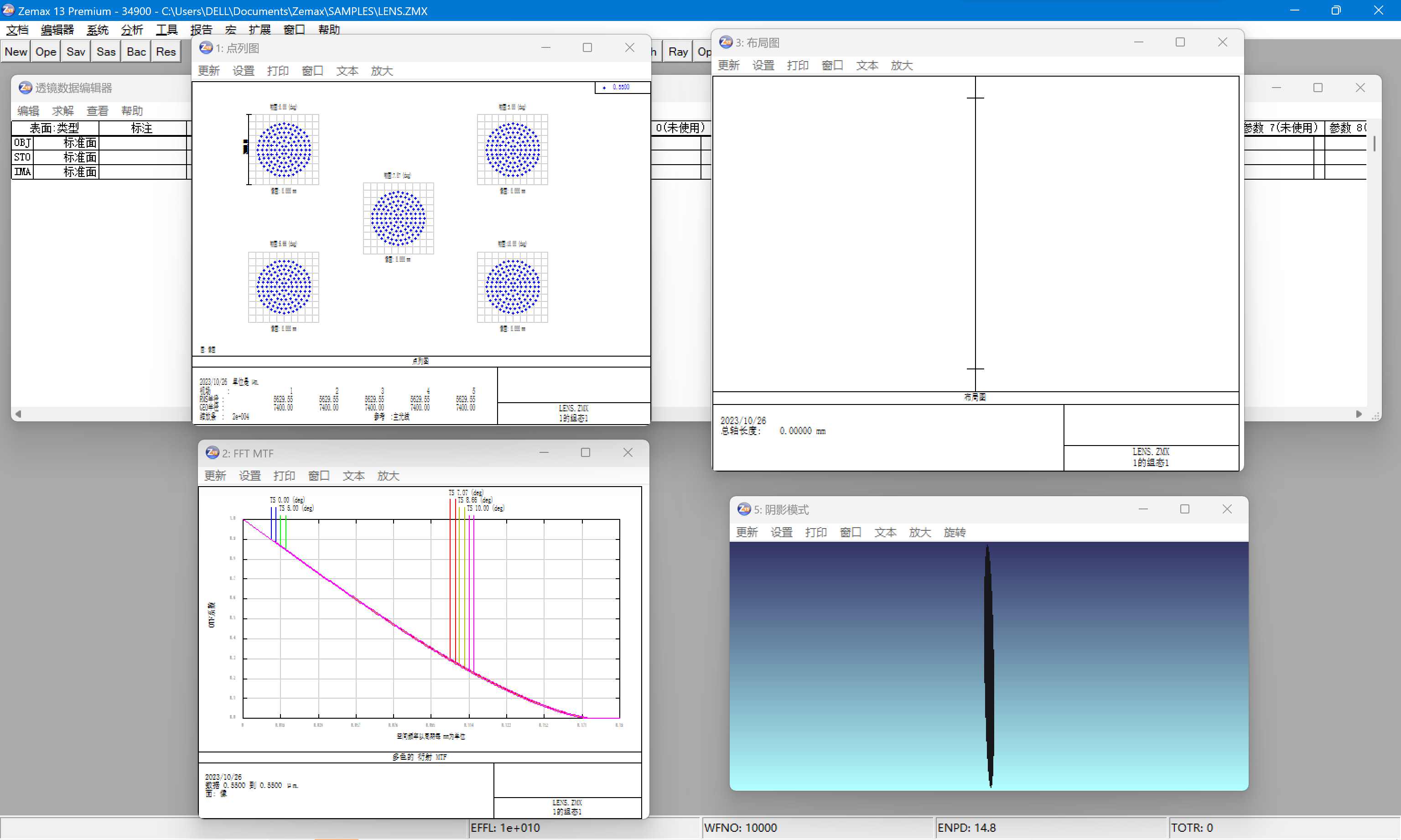This screenshot has width=1401, height=840.
Task: Click the Zemax icon of 阴影模式 window
Action: click(744, 509)
